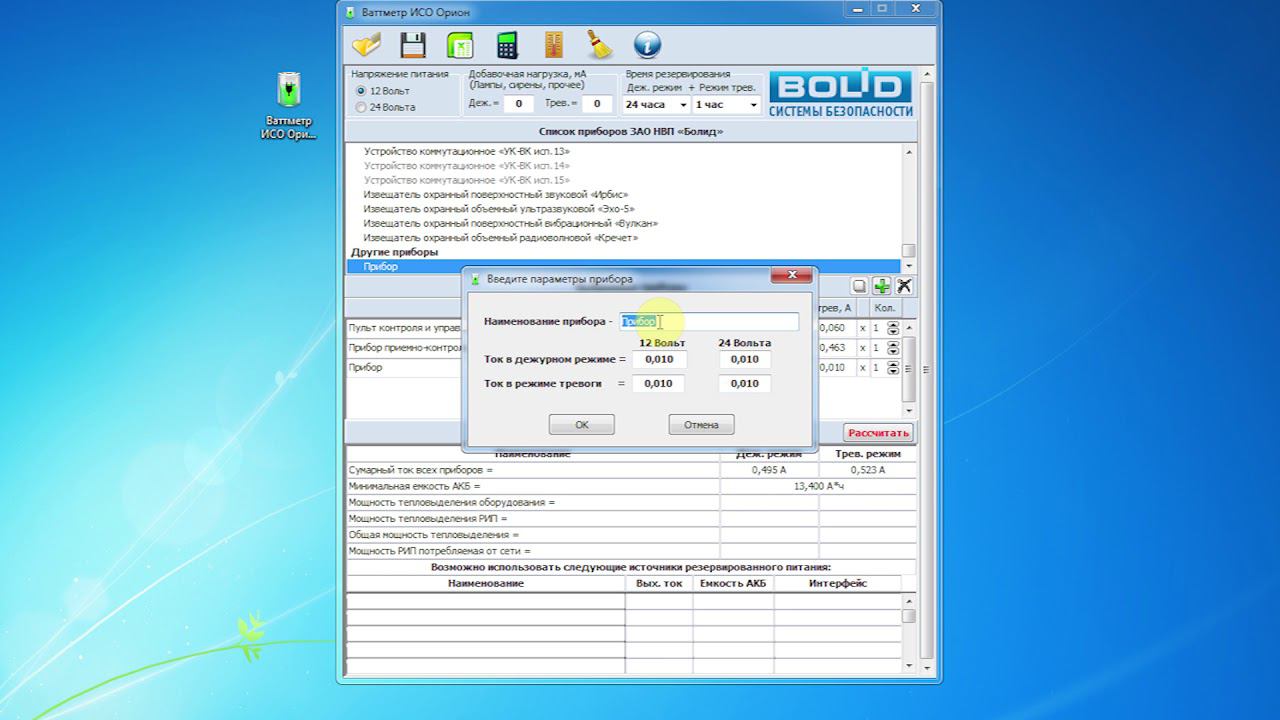This screenshot has height=720, width=1280.
Task: Select the 12 Вольт radio button
Action: click(361, 91)
